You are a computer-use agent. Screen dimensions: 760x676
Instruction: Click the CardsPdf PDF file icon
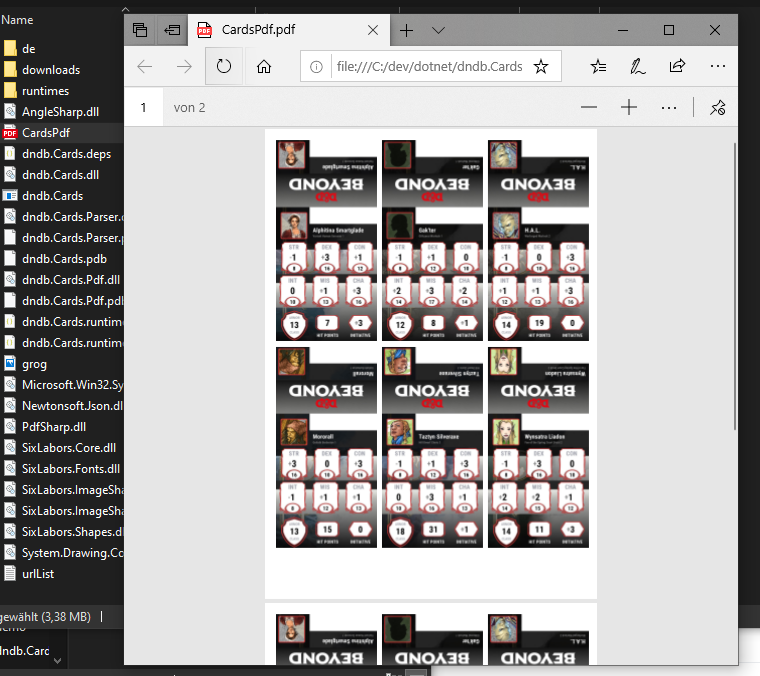pyautogui.click(x=10, y=133)
